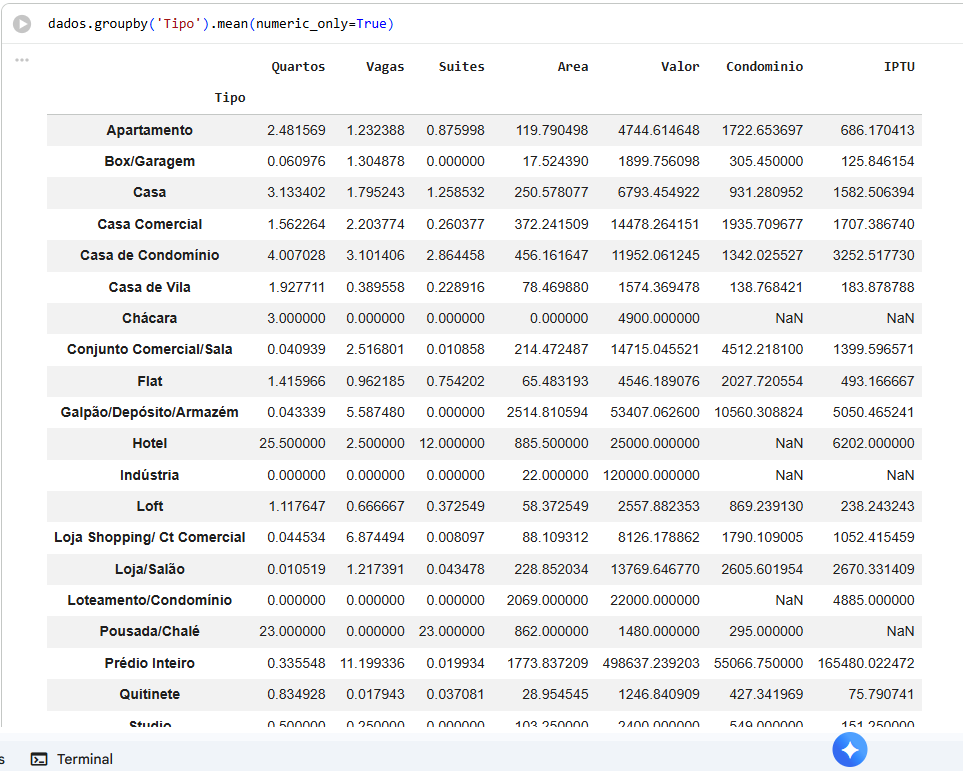Click Hotel Quartos value 25.500000
The image size is (963, 771).
(292, 443)
